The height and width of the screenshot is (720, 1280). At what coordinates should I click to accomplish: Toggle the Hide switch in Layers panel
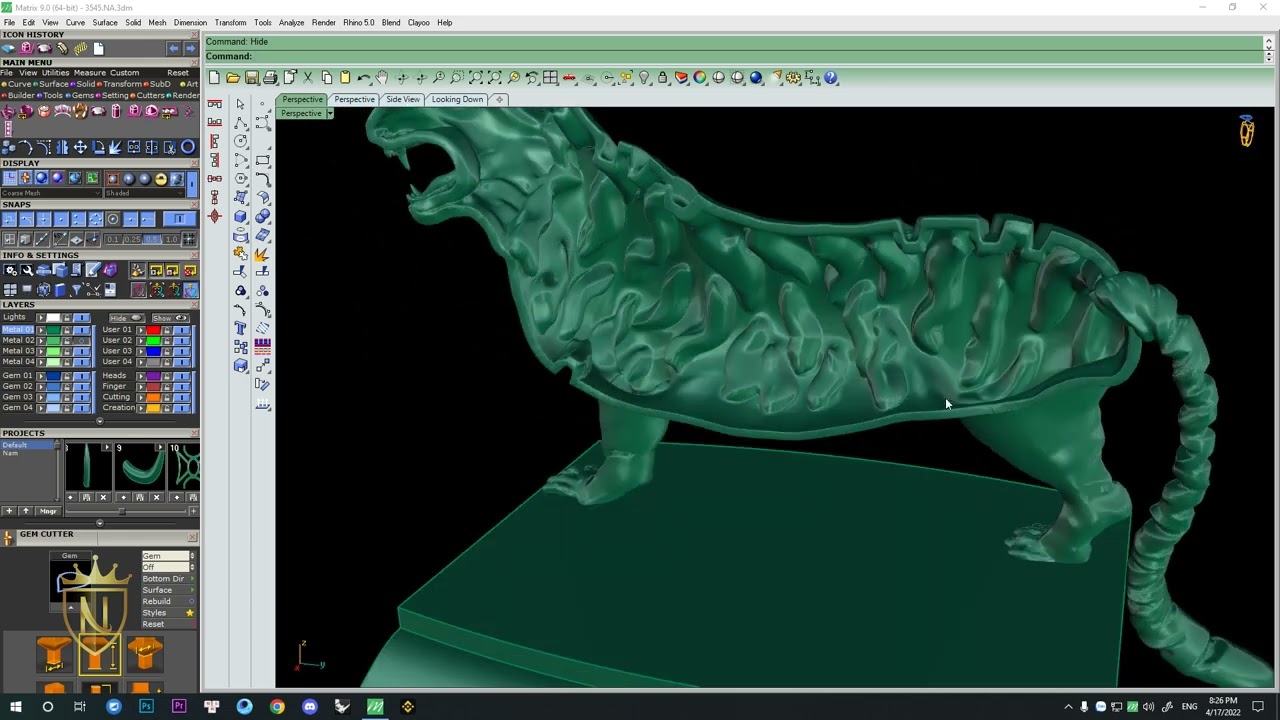127,317
